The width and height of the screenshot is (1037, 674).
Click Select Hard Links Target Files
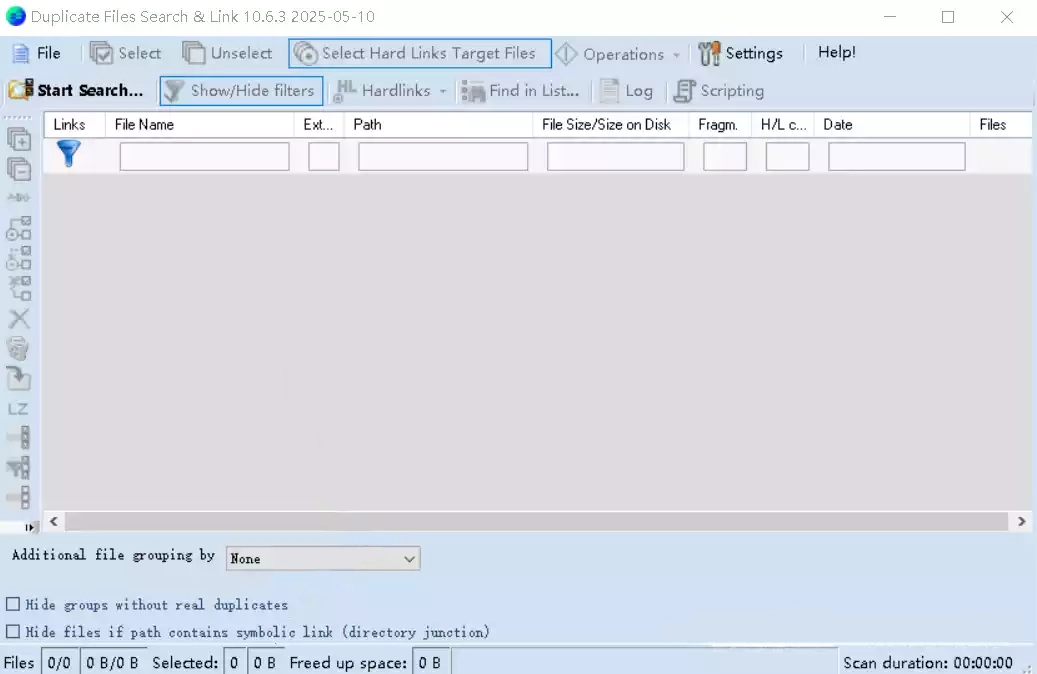pos(420,53)
